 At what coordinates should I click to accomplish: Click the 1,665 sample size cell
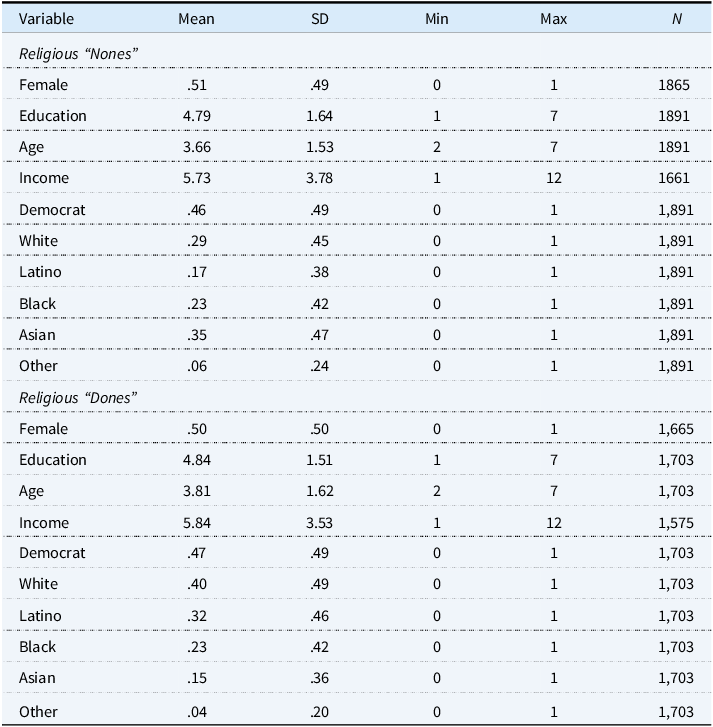point(675,429)
